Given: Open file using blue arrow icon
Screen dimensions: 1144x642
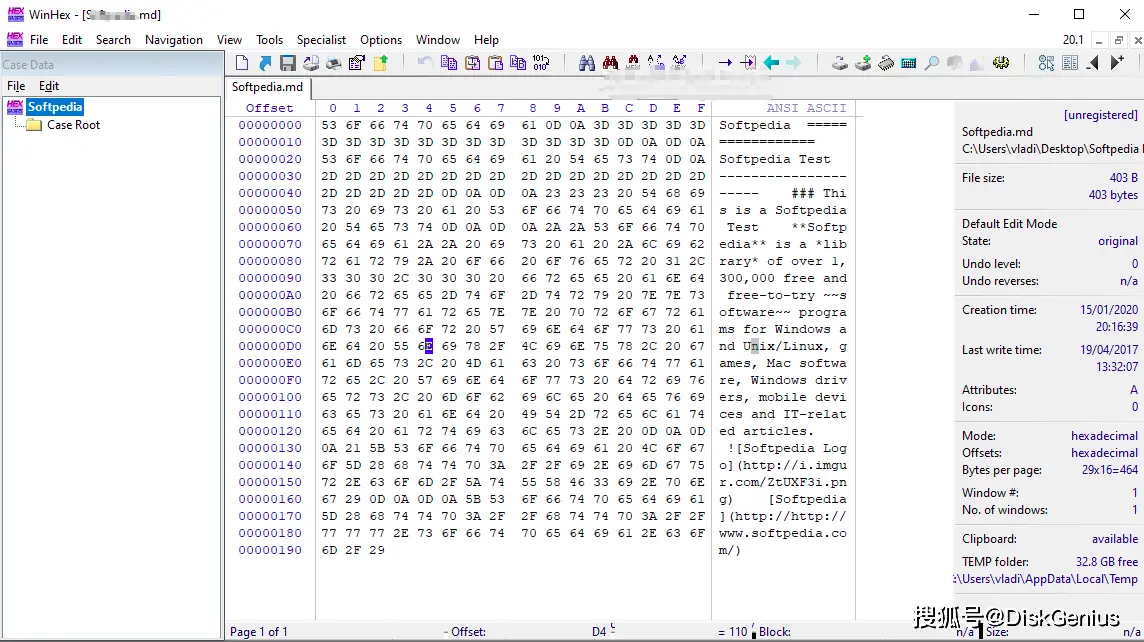Looking at the screenshot, I should tap(265, 63).
